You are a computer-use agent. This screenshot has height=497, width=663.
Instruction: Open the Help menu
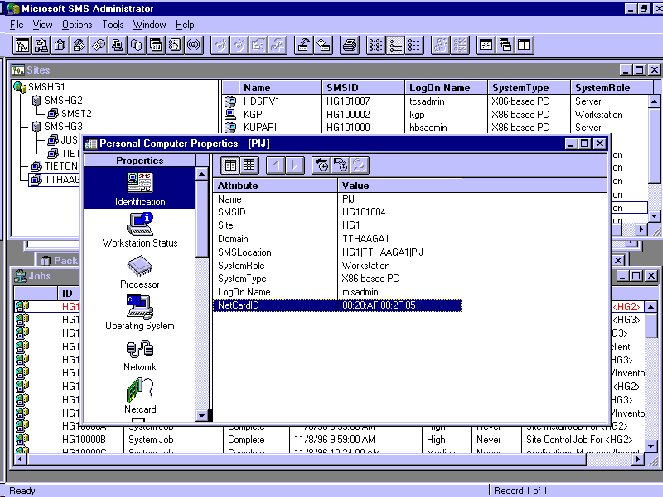(185, 25)
